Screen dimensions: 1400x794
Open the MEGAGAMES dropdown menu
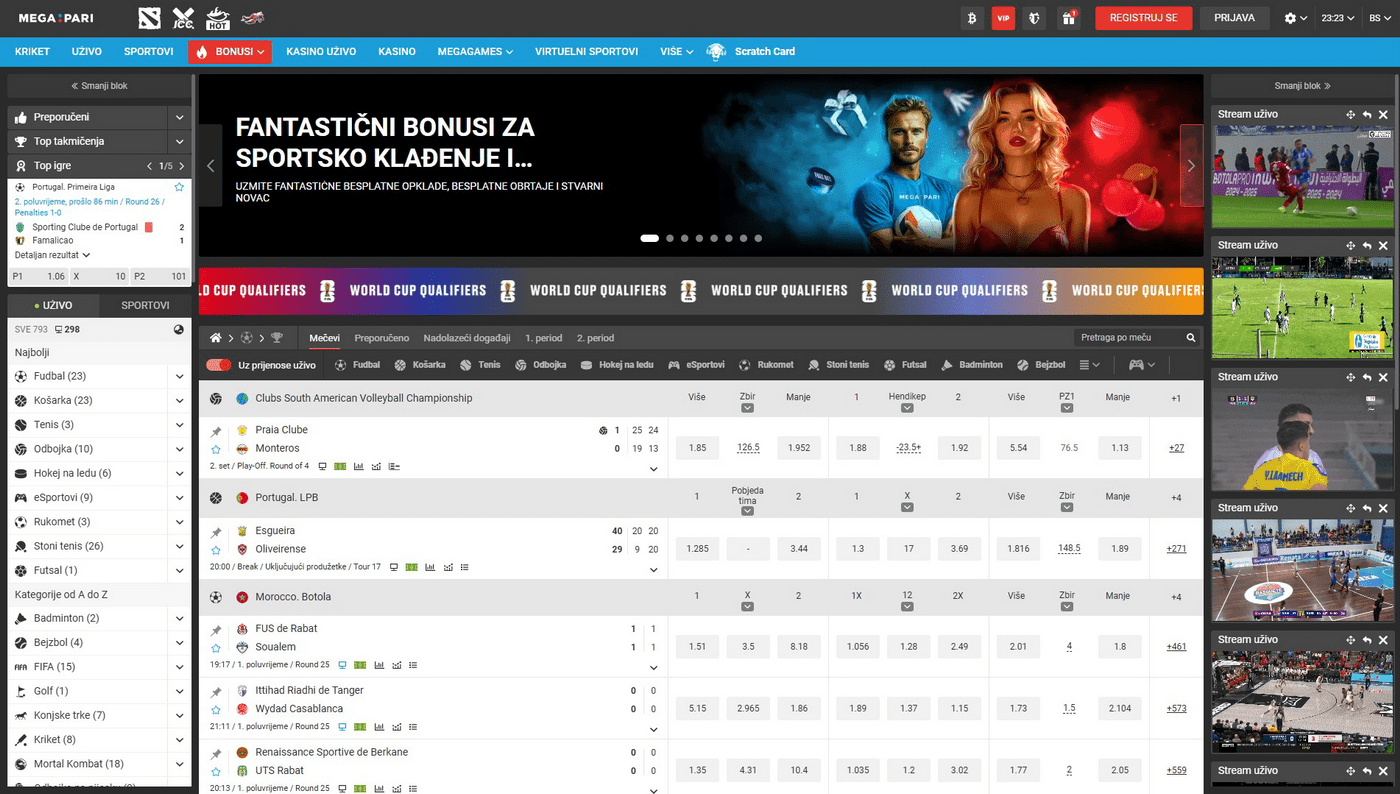click(475, 51)
